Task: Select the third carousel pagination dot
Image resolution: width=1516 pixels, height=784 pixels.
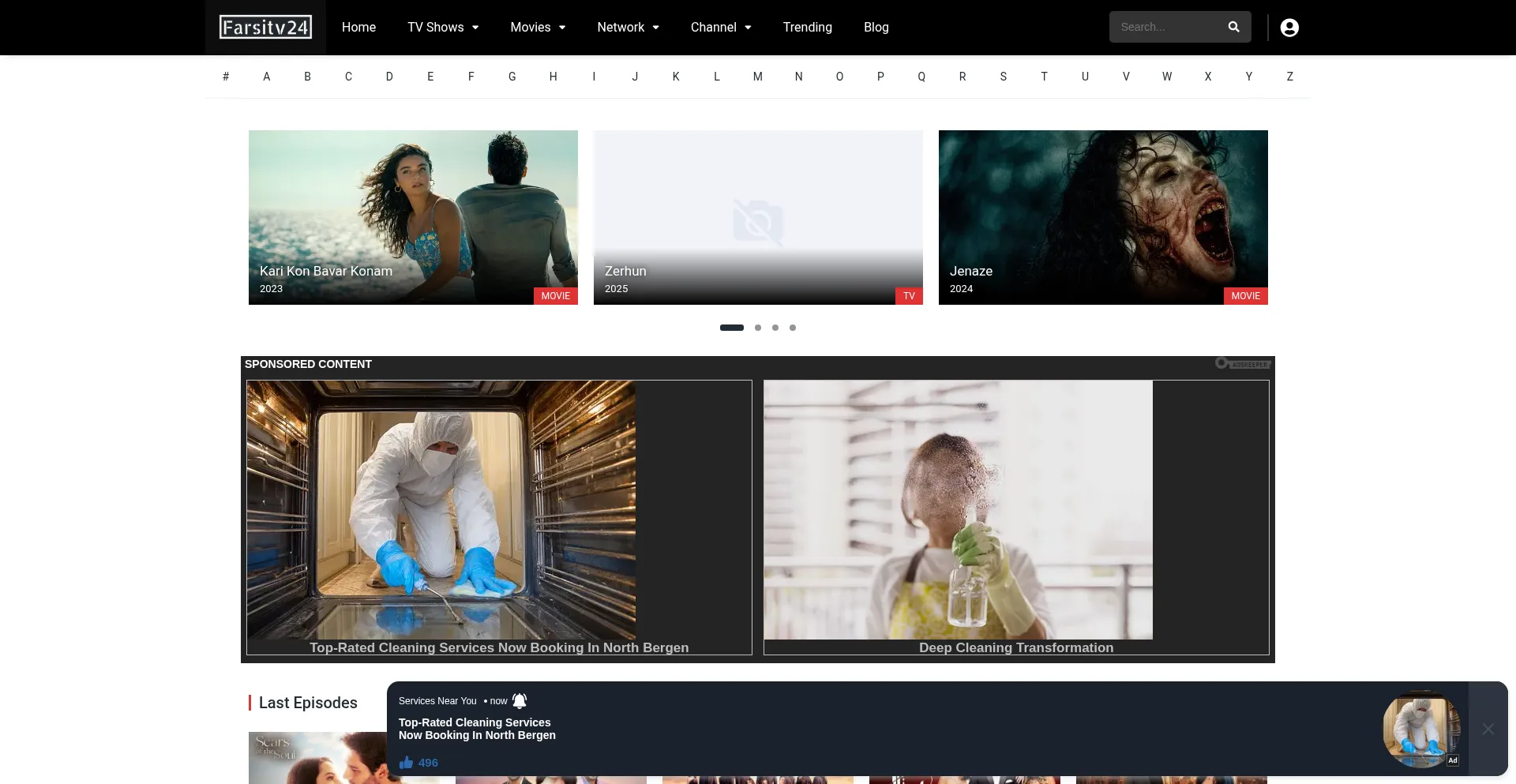Action: pyautogui.click(x=775, y=328)
